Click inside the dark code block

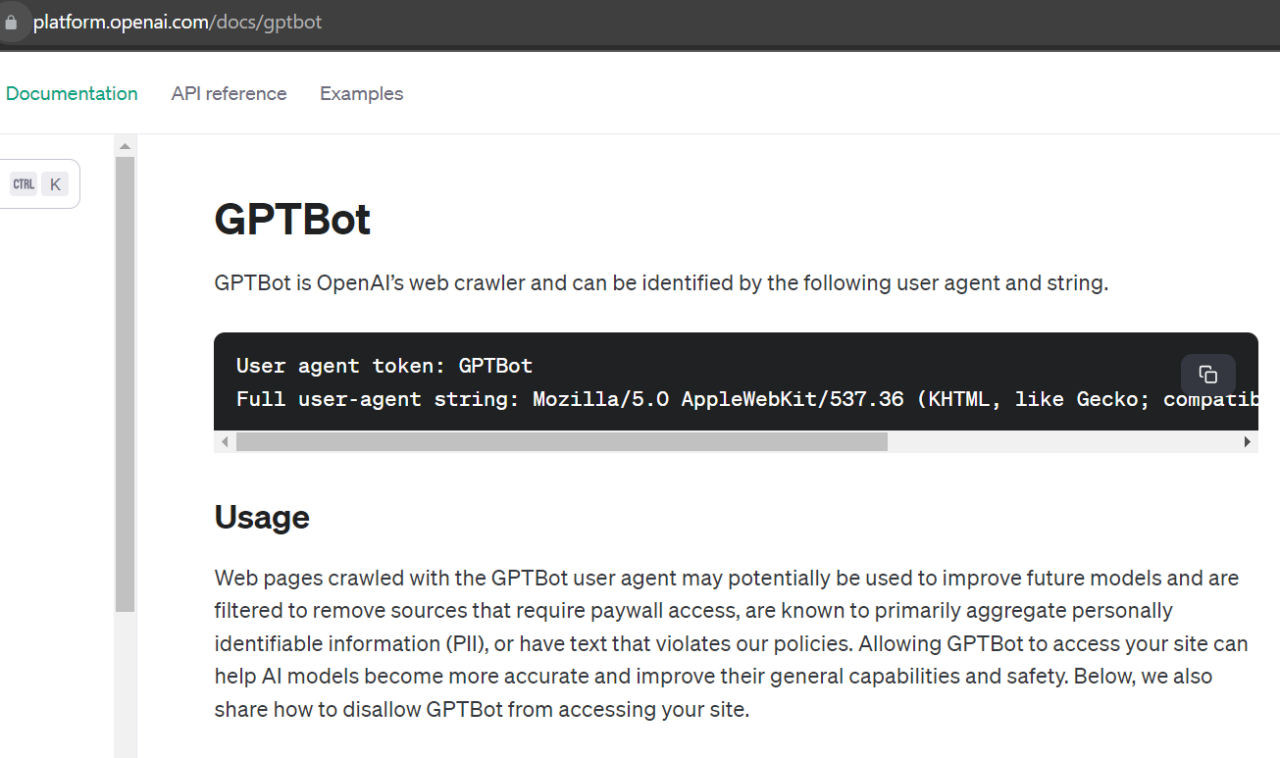[600, 382]
